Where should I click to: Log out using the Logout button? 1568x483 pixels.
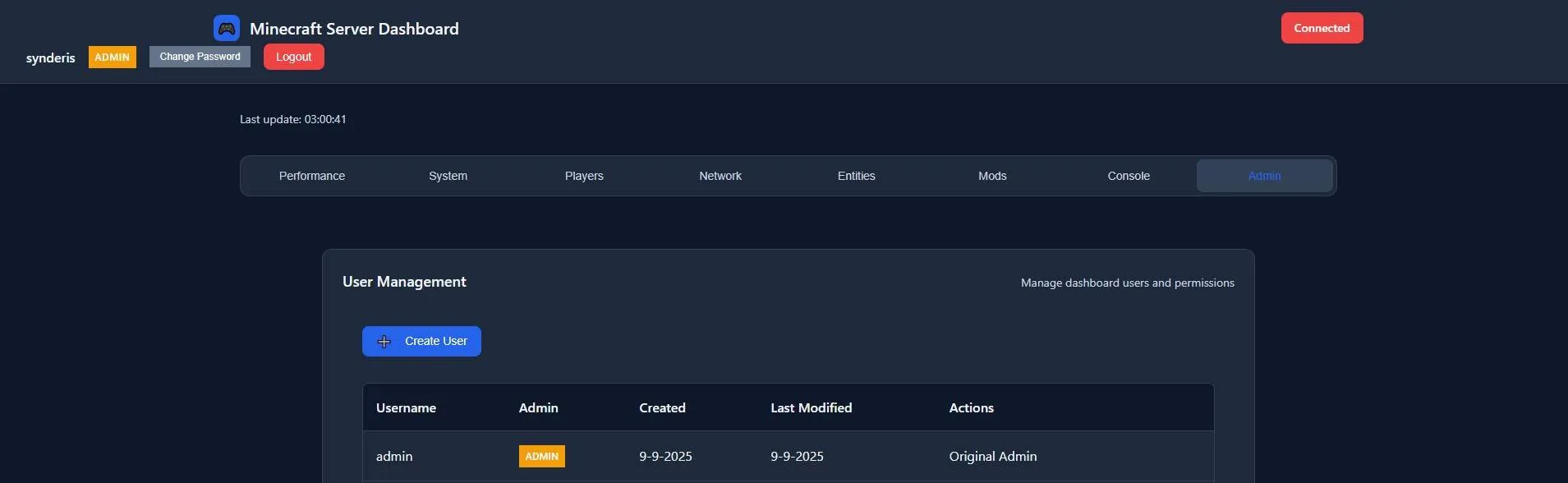[x=294, y=57]
